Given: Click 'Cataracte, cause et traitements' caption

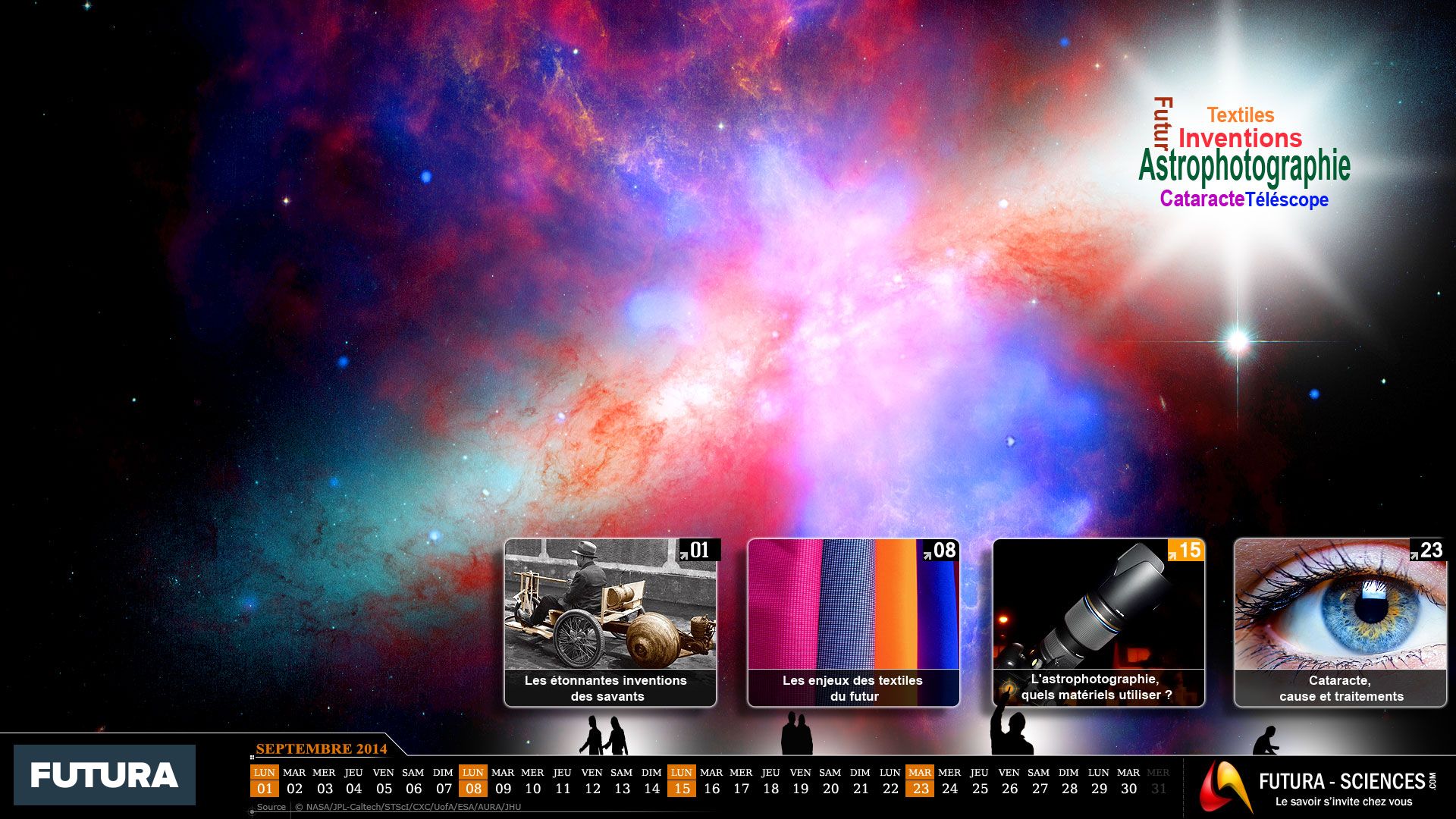Looking at the screenshot, I should tap(1341, 689).
